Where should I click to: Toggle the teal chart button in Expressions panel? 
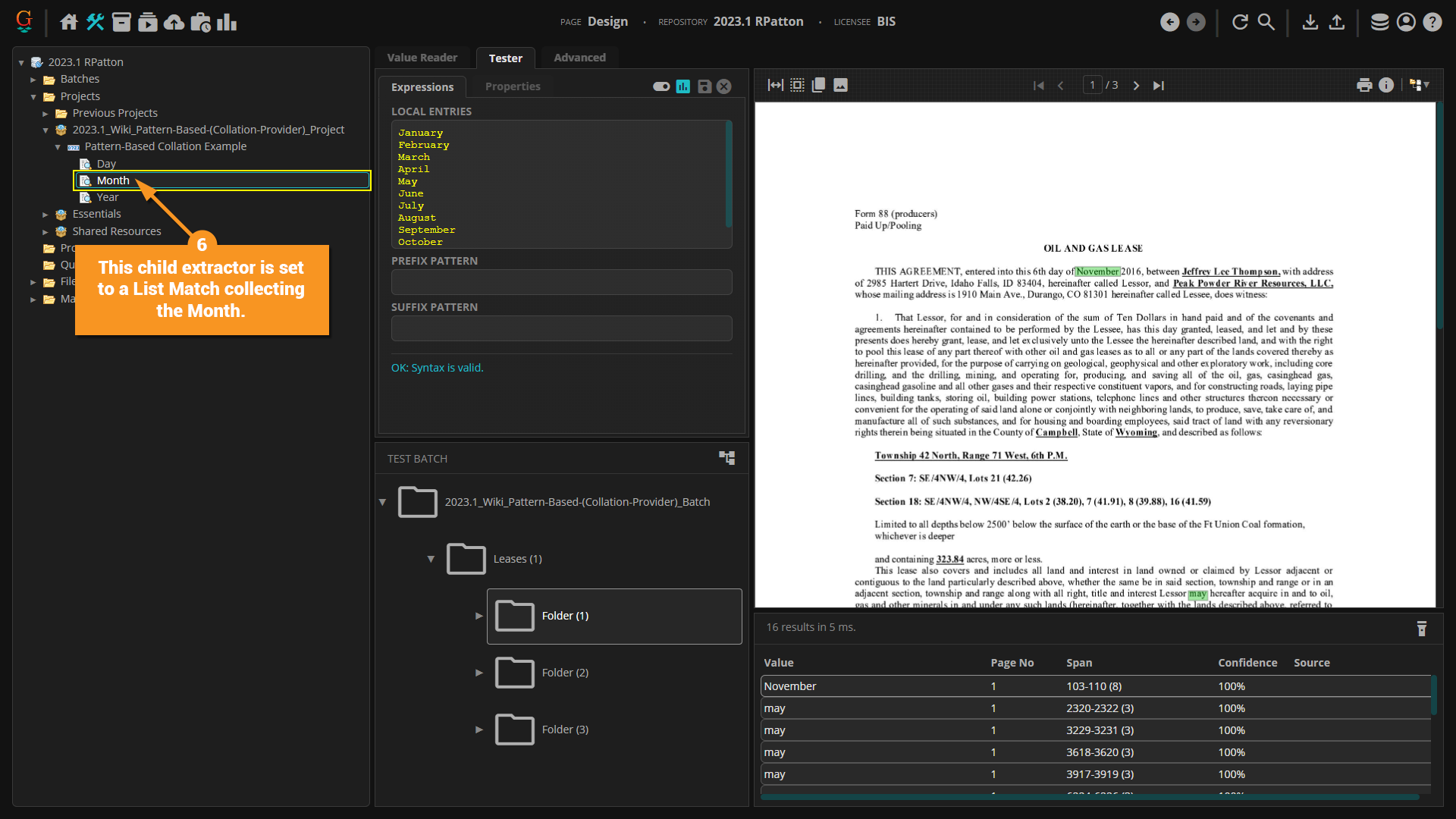coord(683,86)
